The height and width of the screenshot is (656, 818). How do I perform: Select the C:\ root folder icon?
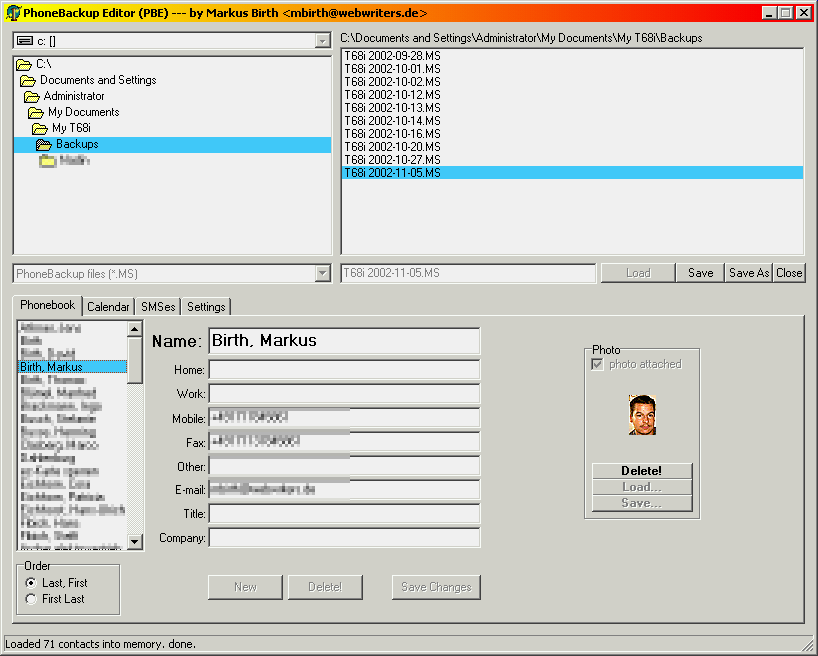point(24,64)
